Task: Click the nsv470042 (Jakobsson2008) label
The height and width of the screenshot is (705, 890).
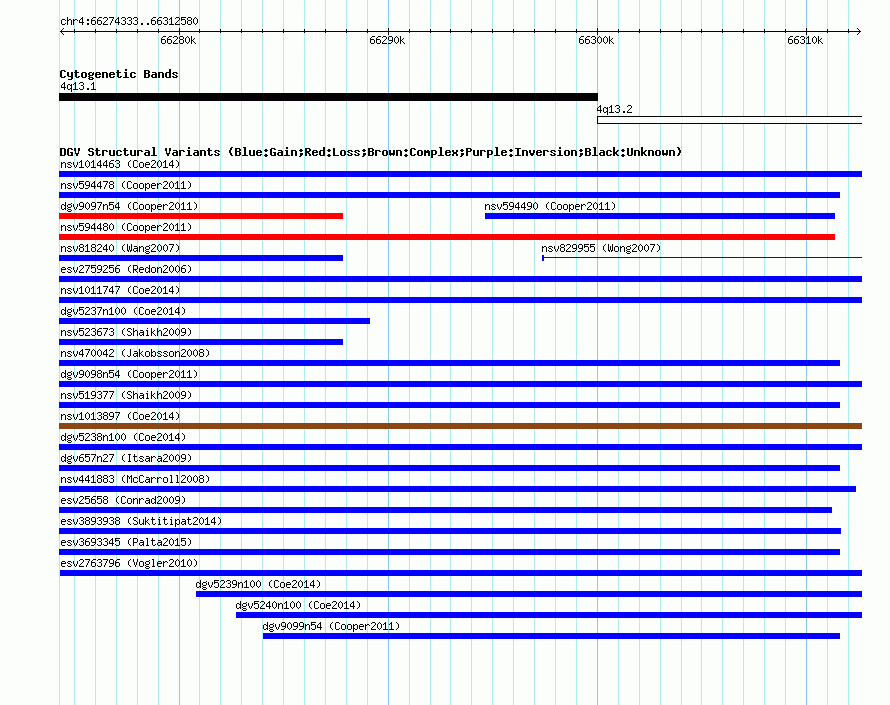Action: click(135, 354)
